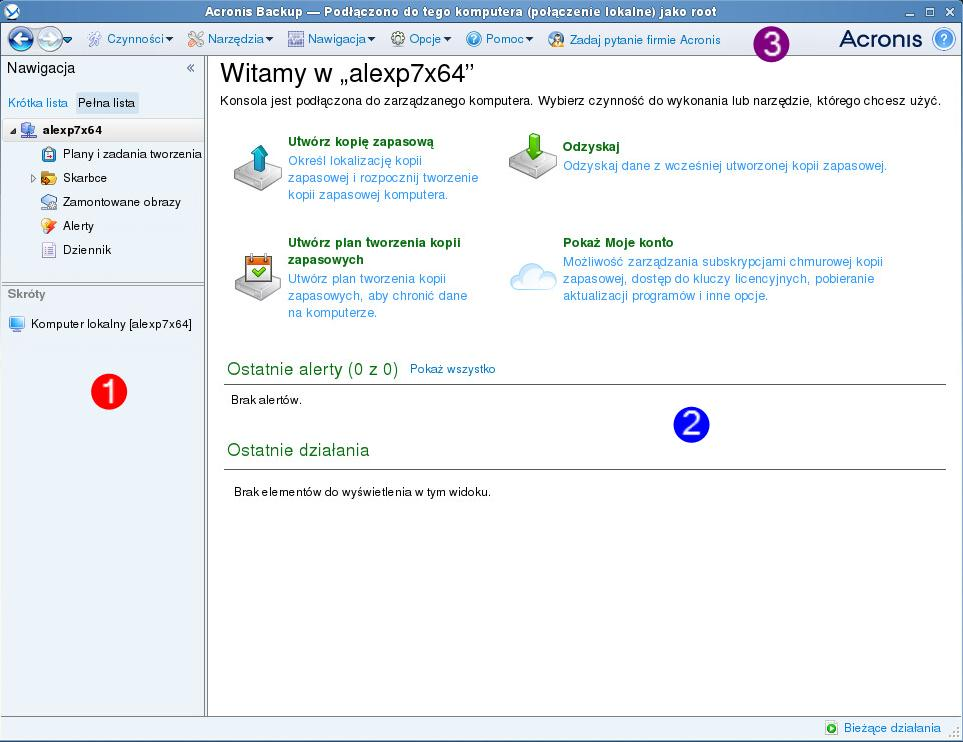Screen dimensions: 963x742
Task: Collapse the alexp7x64 tree node triangle
Action: [13, 131]
